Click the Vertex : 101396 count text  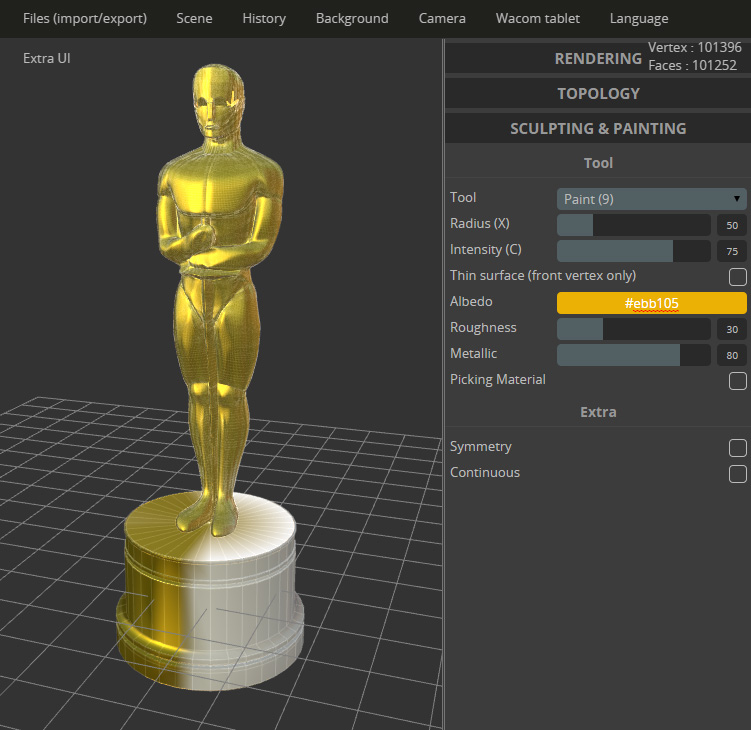pyautogui.click(x=694, y=47)
